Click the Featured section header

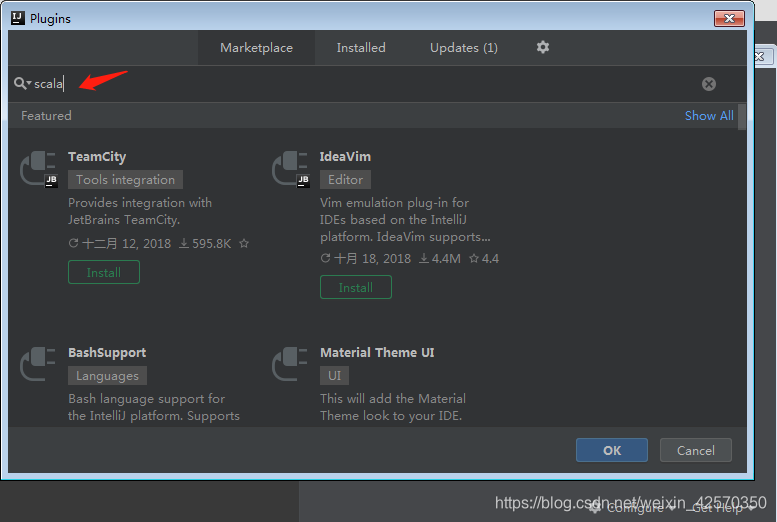tap(46, 116)
